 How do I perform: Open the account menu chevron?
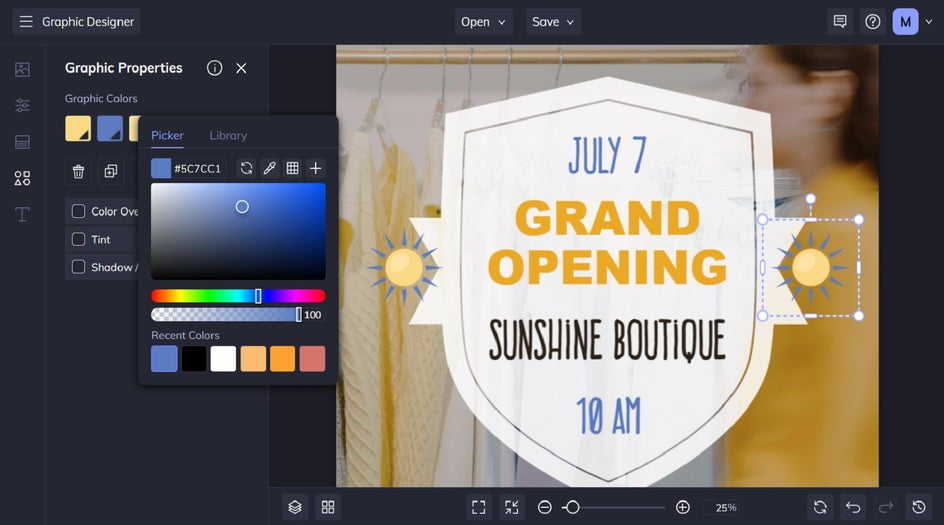(x=929, y=22)
